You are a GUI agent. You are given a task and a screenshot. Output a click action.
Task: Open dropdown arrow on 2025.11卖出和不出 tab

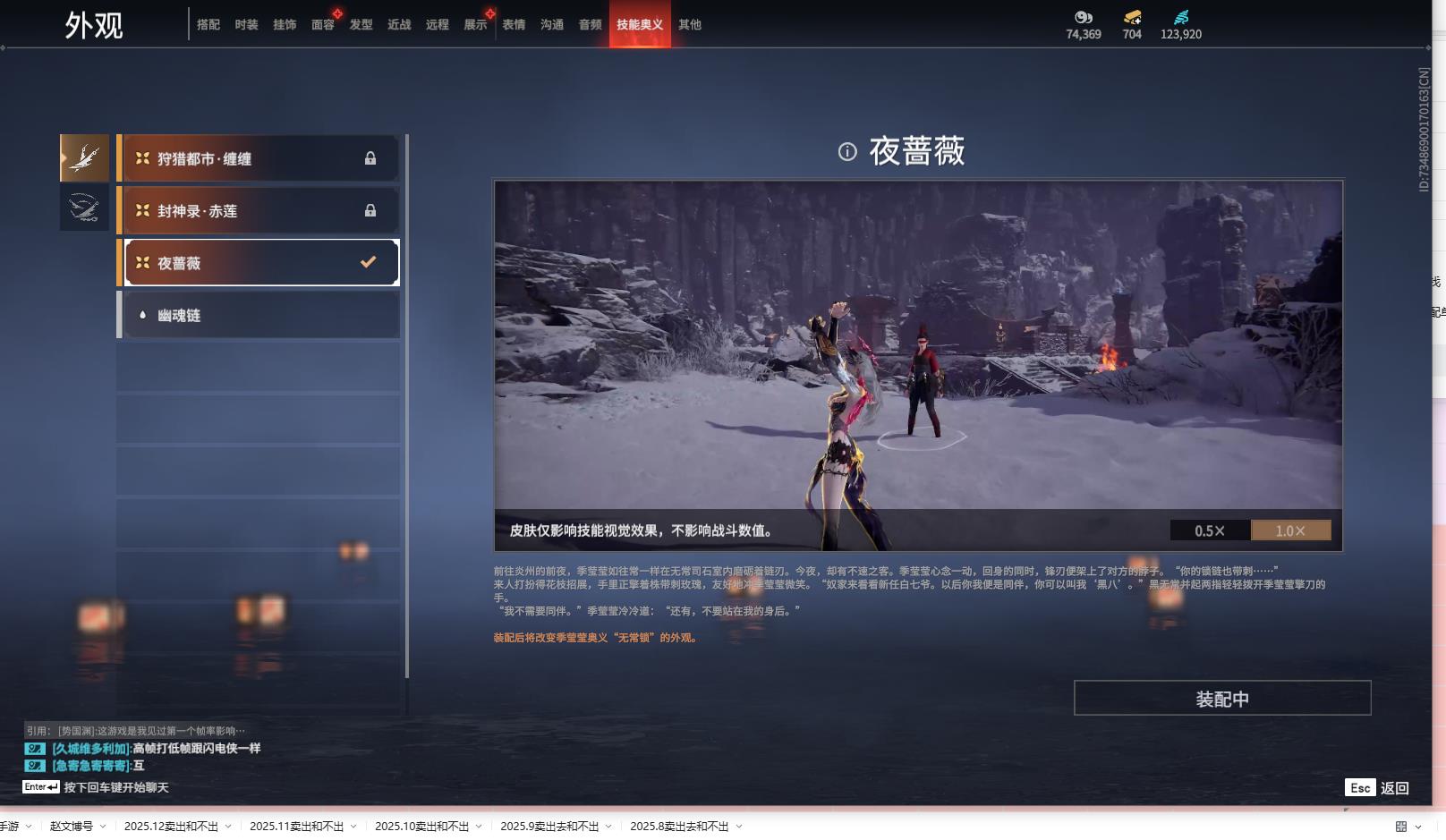pos(353,827)
